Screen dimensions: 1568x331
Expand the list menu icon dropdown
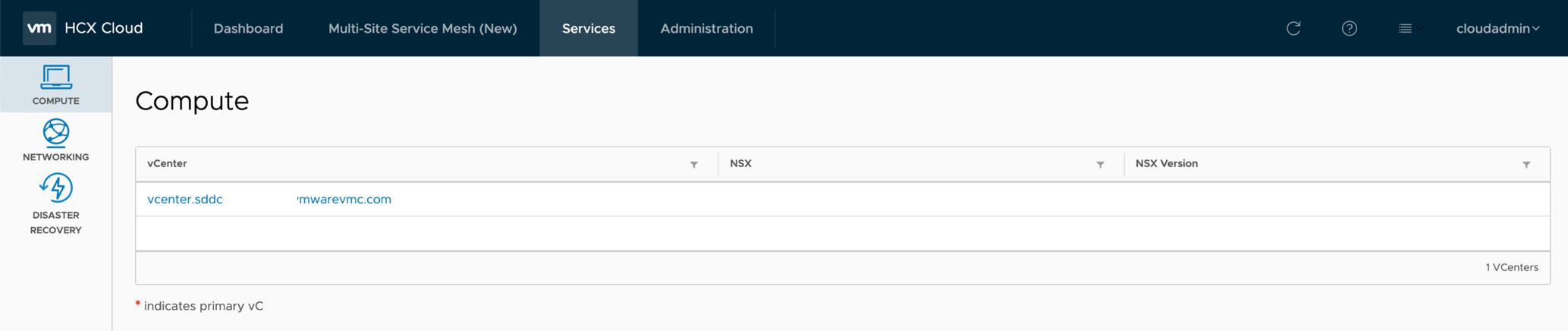click(1409, 28)
